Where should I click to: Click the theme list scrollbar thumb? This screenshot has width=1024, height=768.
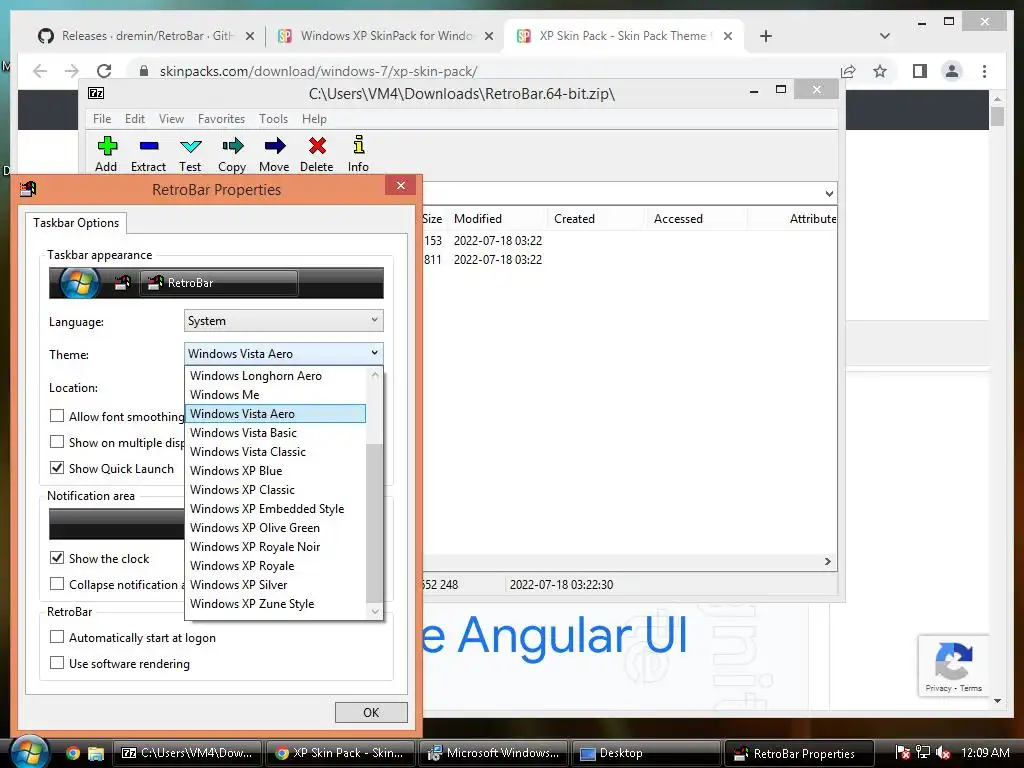(374, 522)
